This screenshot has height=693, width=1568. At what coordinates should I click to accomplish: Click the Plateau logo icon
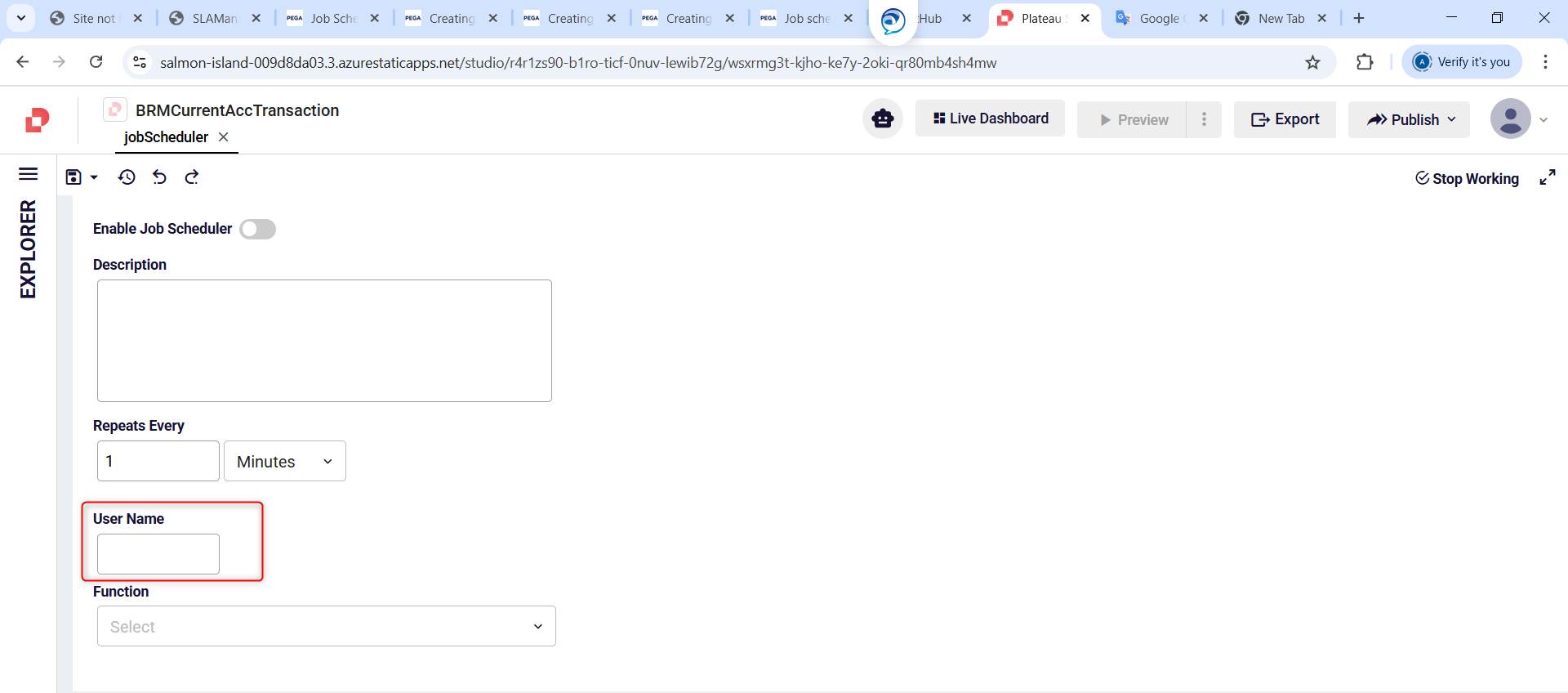click(x=37, y=120)
